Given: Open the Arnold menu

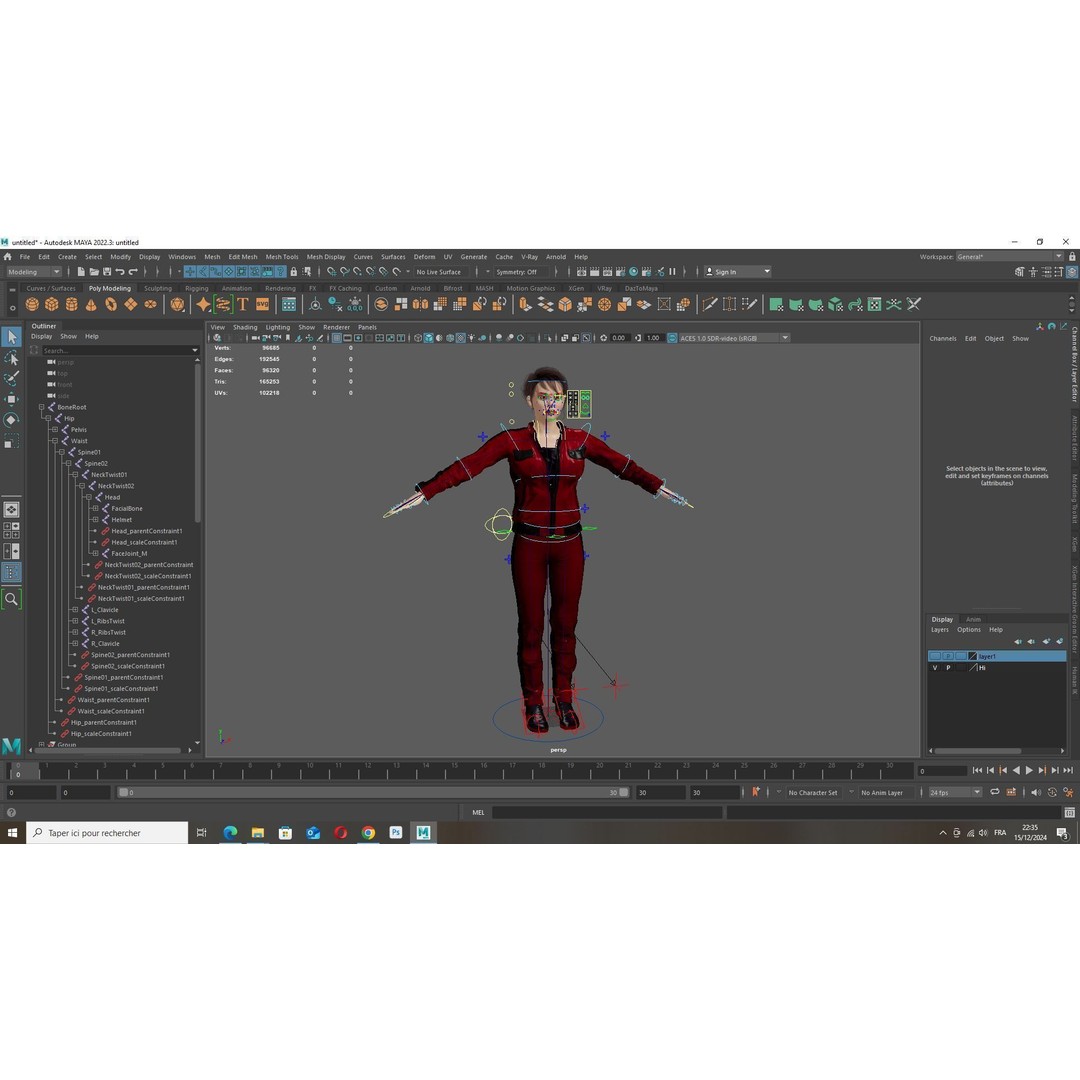Looking at the screenshot, I should 556,257.
